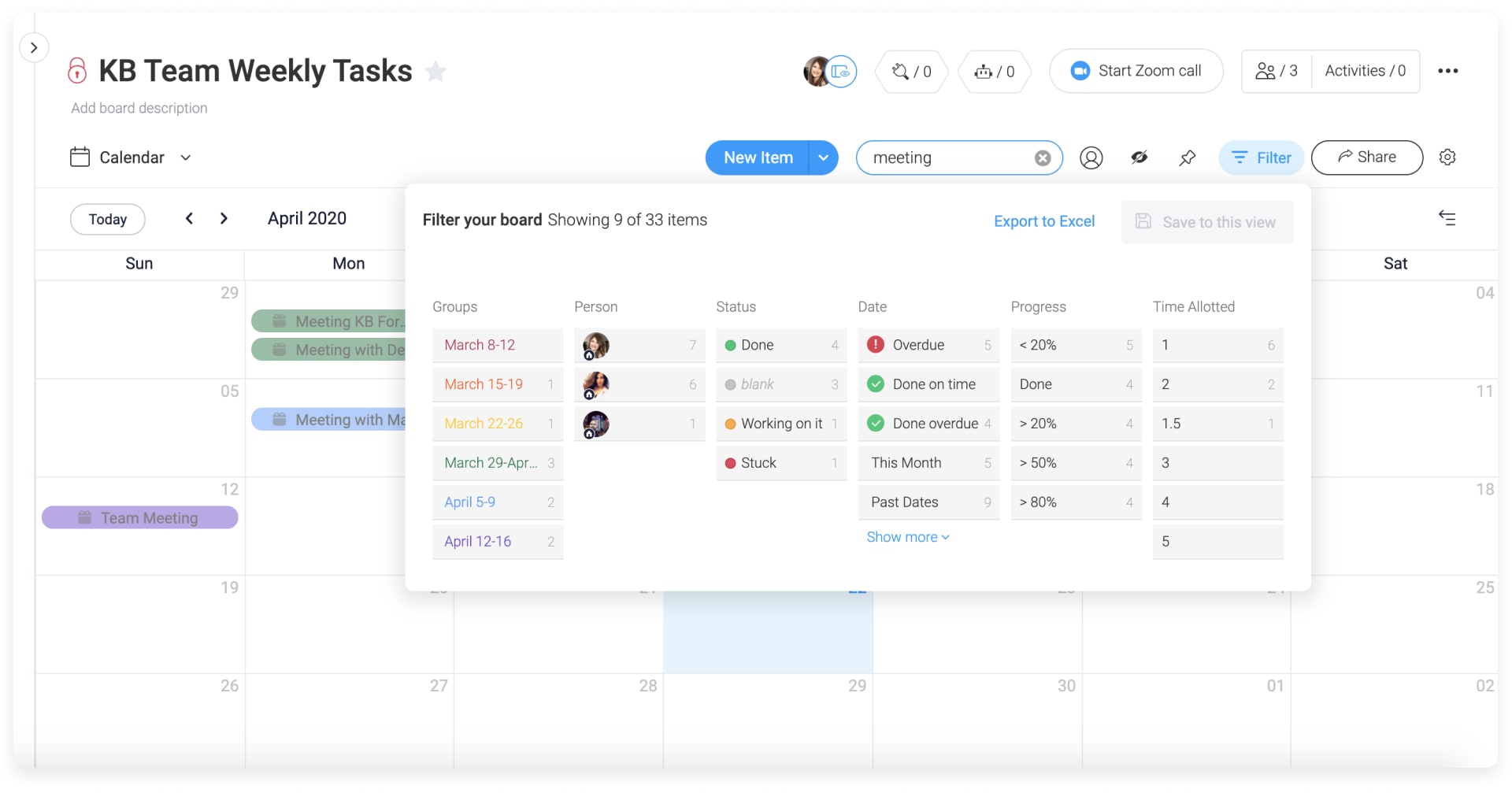Open the New Item dropdown arrow

coord(823,157)
